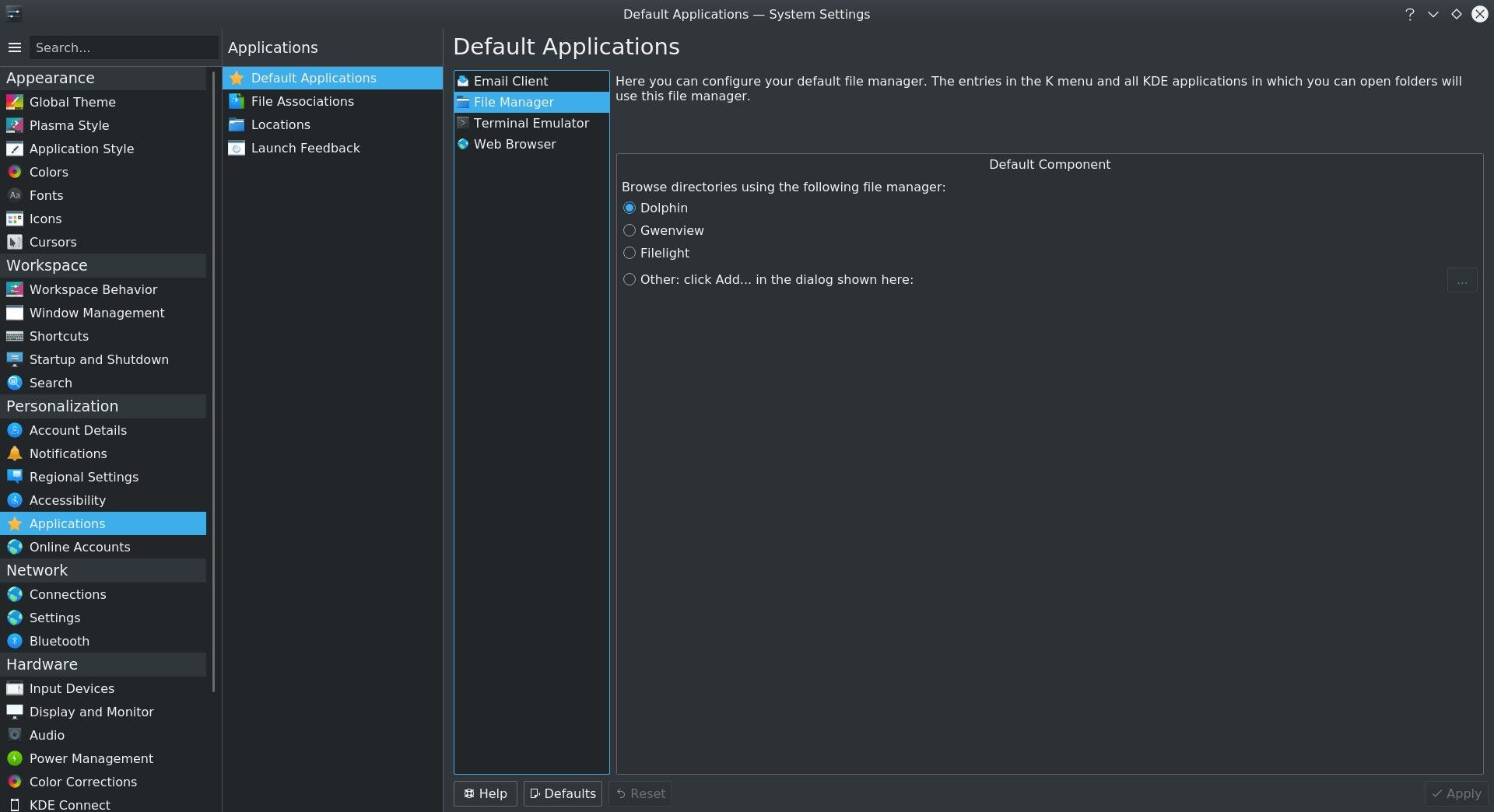1494x812 pixels.
Task: Click the browse ellipsis button
Action: pos(1462,280)
